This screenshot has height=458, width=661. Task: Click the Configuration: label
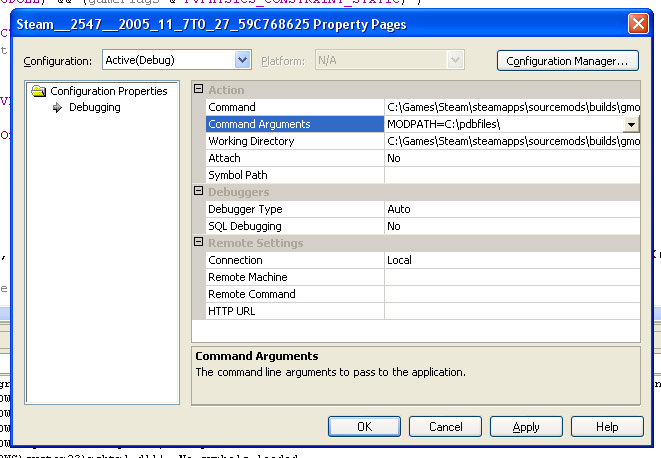[x=57, y=61]
